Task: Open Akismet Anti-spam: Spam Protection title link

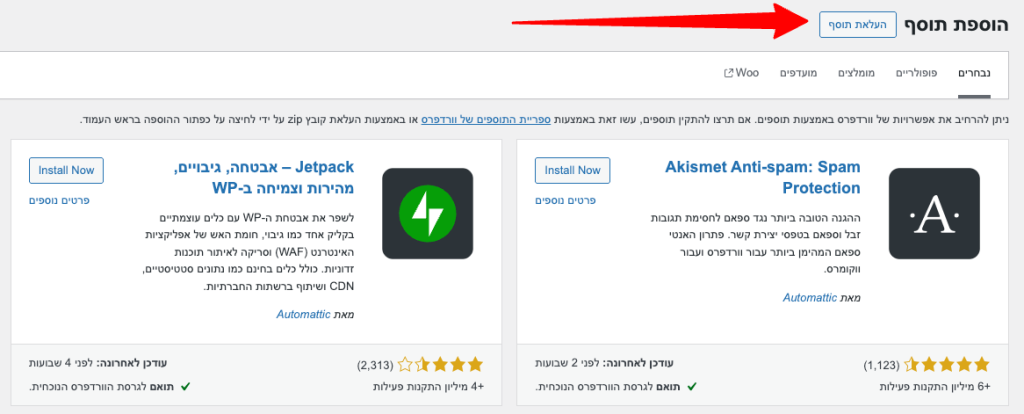Action: (762, 177)
